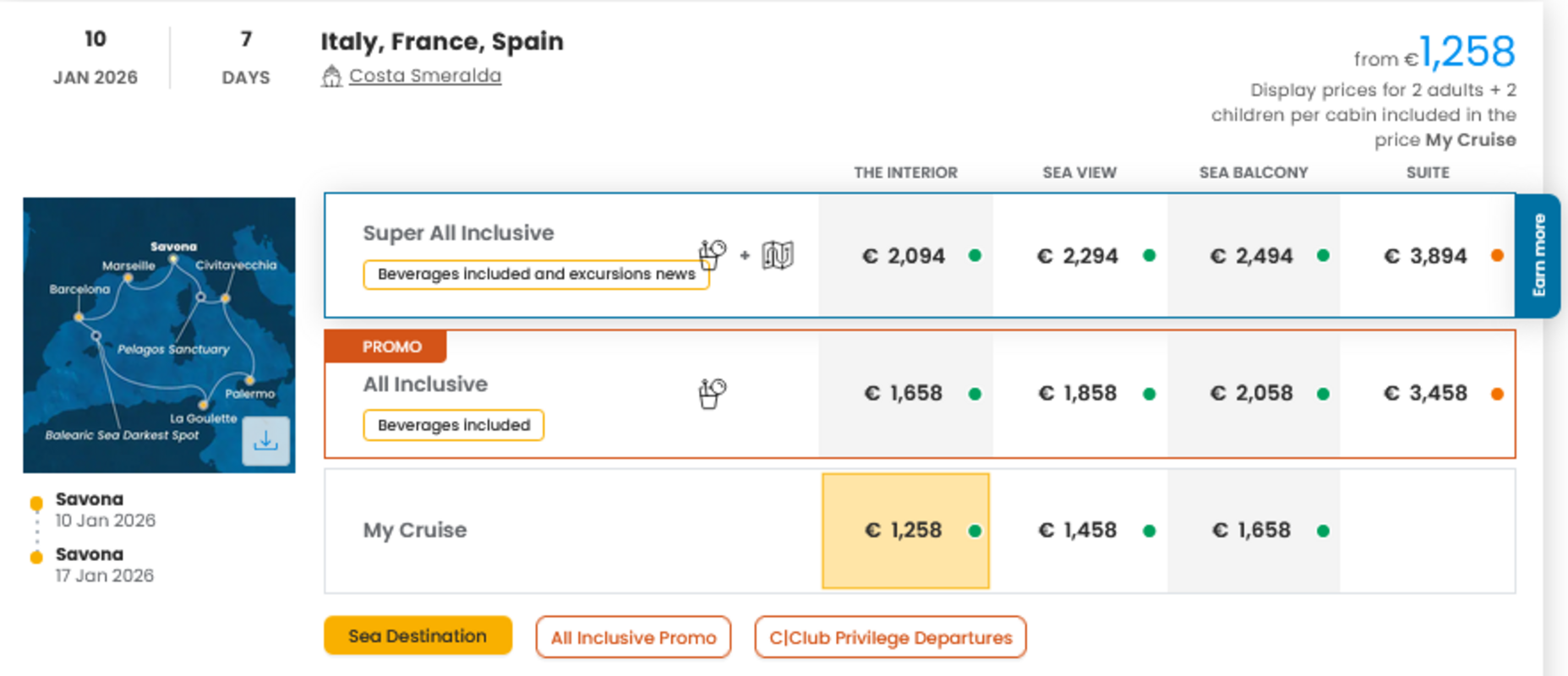This screenshot has height=676, width=1568.
Task: Choose All Inclusive Sea Balcony €2,058
Action: [1252, 394]
